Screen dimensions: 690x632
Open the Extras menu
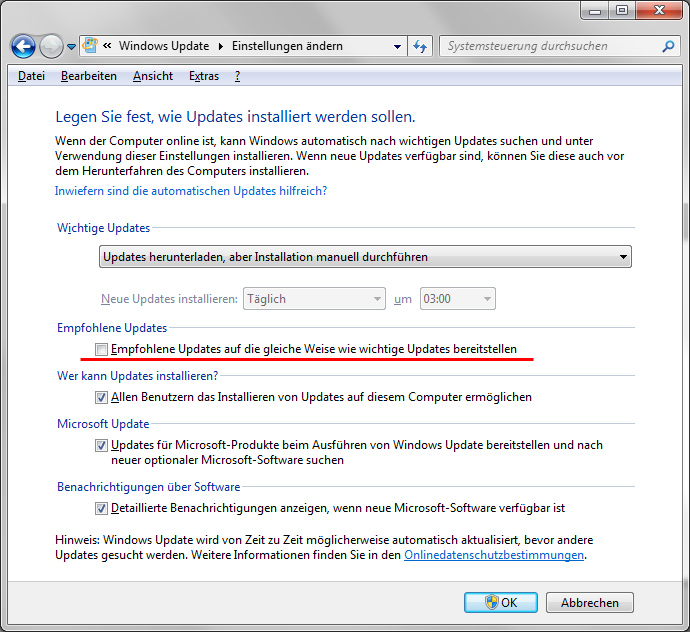pos(204,76)
